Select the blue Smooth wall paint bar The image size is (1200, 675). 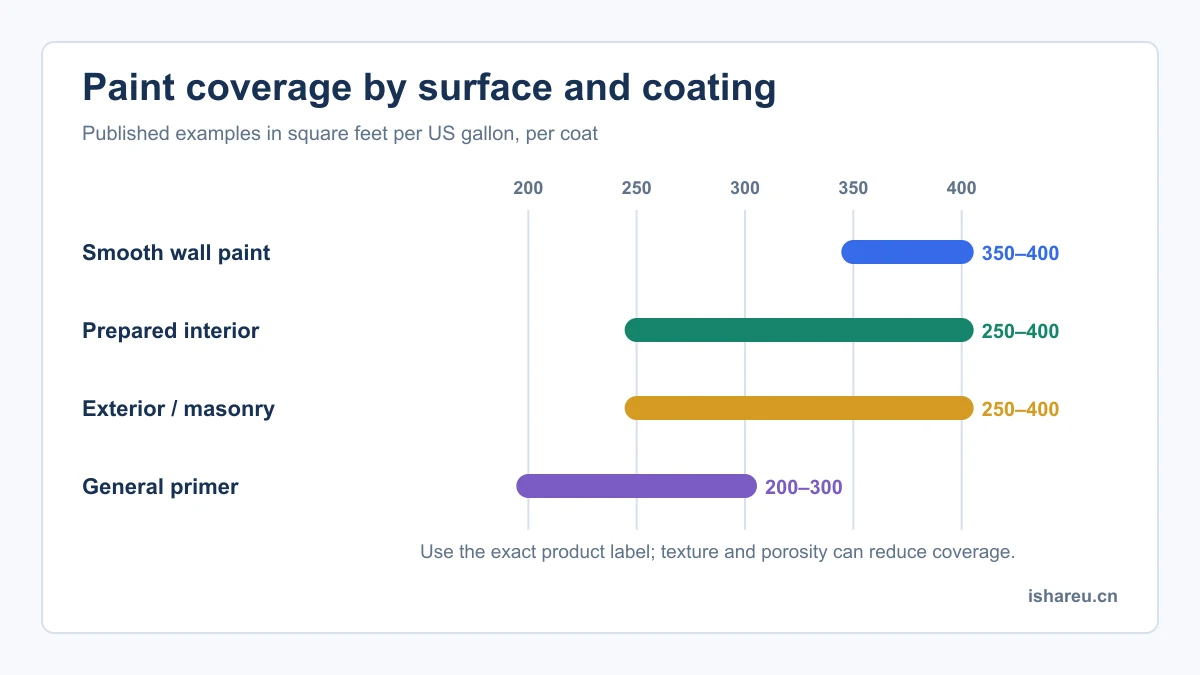[907, 252]
